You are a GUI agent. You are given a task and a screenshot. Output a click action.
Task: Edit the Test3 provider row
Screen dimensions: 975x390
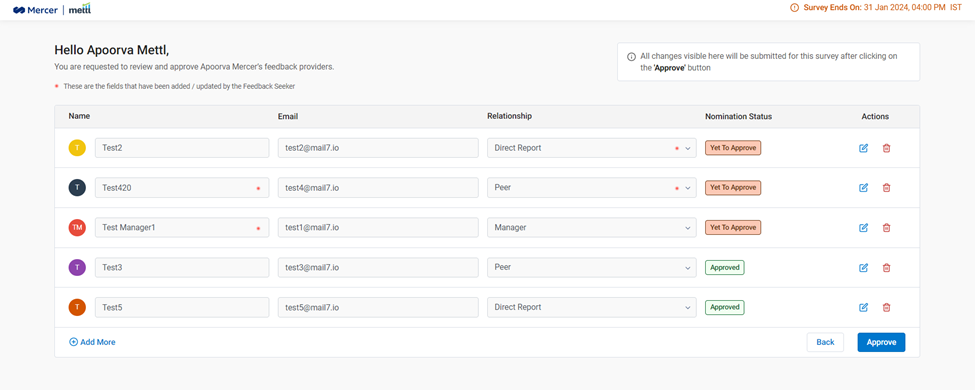point(863,267)
